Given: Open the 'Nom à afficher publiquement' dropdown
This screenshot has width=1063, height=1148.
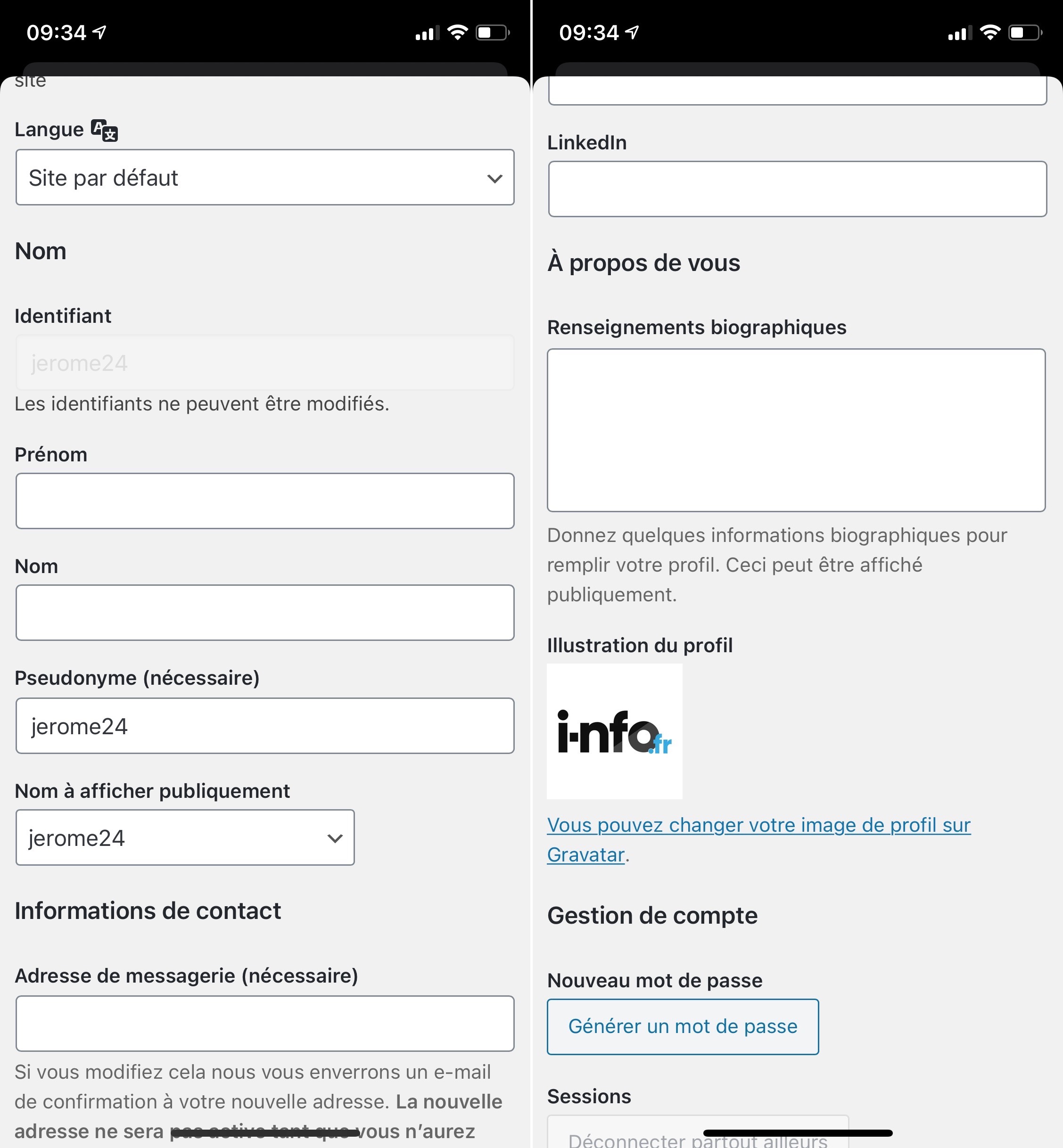Looking at the screenshot, I should click(x=185, y=838).
